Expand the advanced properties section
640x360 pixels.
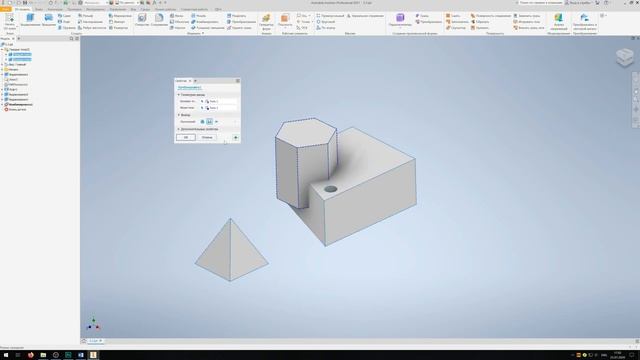178,129
